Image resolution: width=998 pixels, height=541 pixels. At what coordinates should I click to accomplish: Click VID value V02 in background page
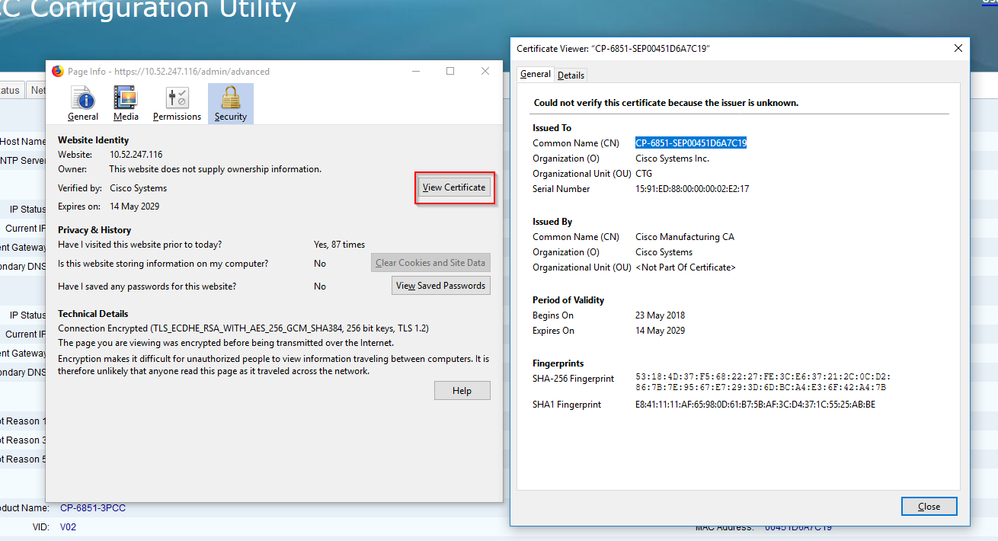tap(68, 527)
